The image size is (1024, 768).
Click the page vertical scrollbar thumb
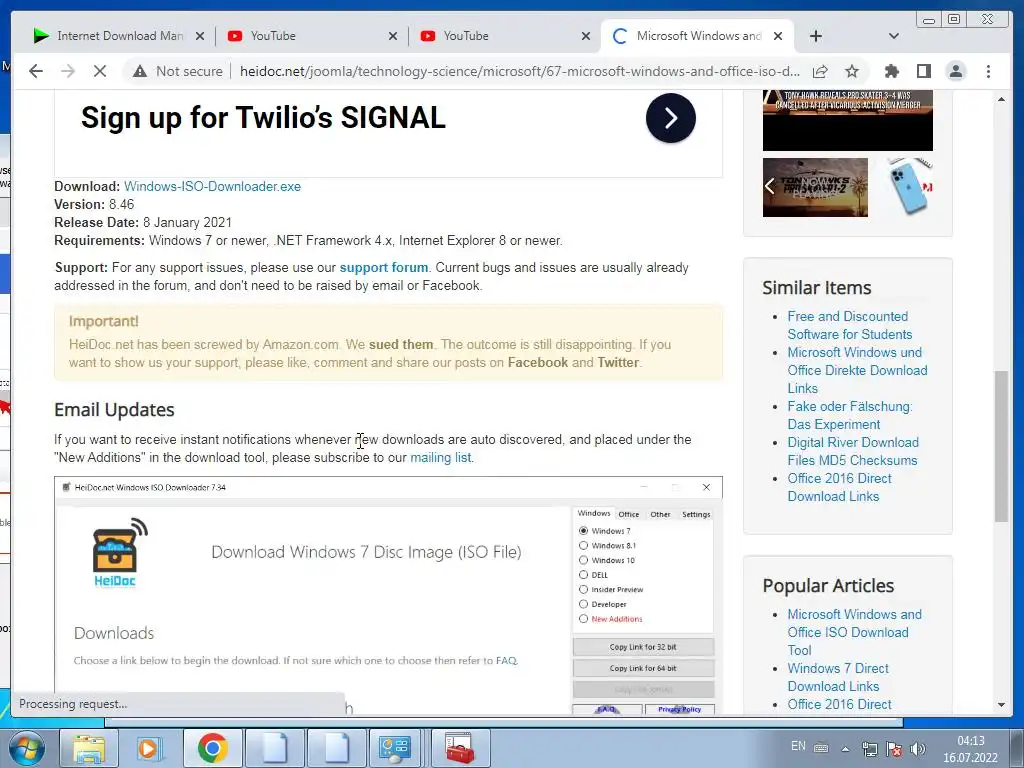pyautogui.click(x=1001, y=446)
